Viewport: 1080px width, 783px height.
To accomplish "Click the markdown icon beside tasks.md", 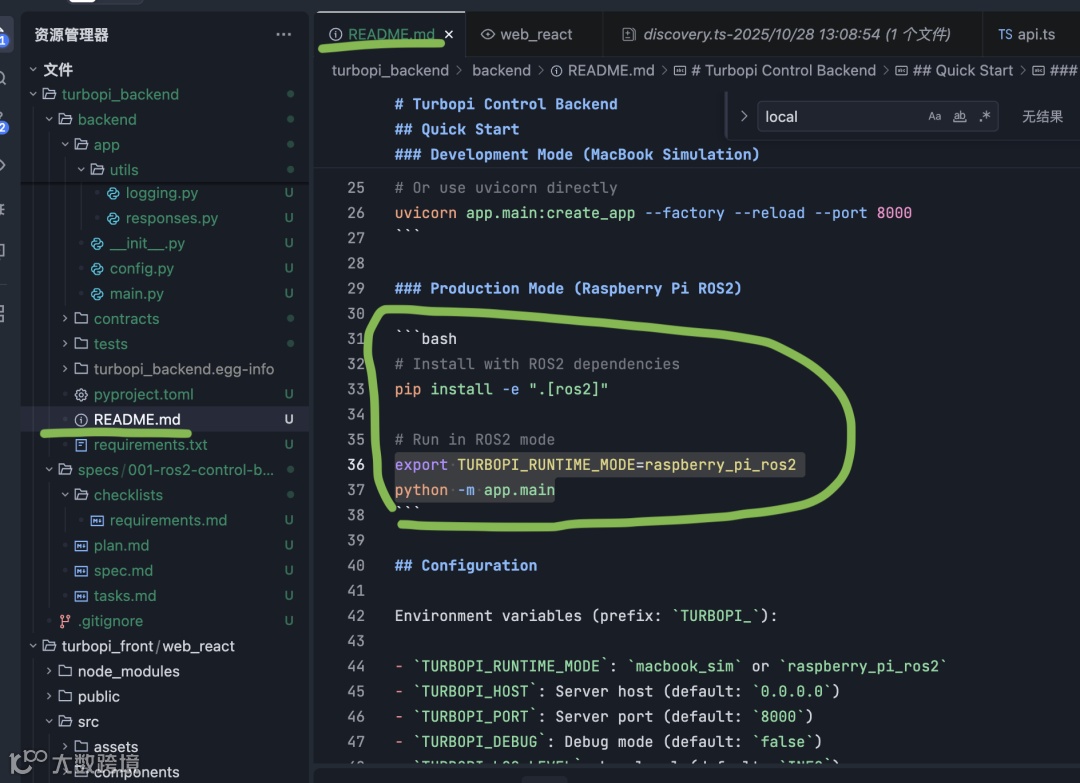I will (x=81, y=596).
